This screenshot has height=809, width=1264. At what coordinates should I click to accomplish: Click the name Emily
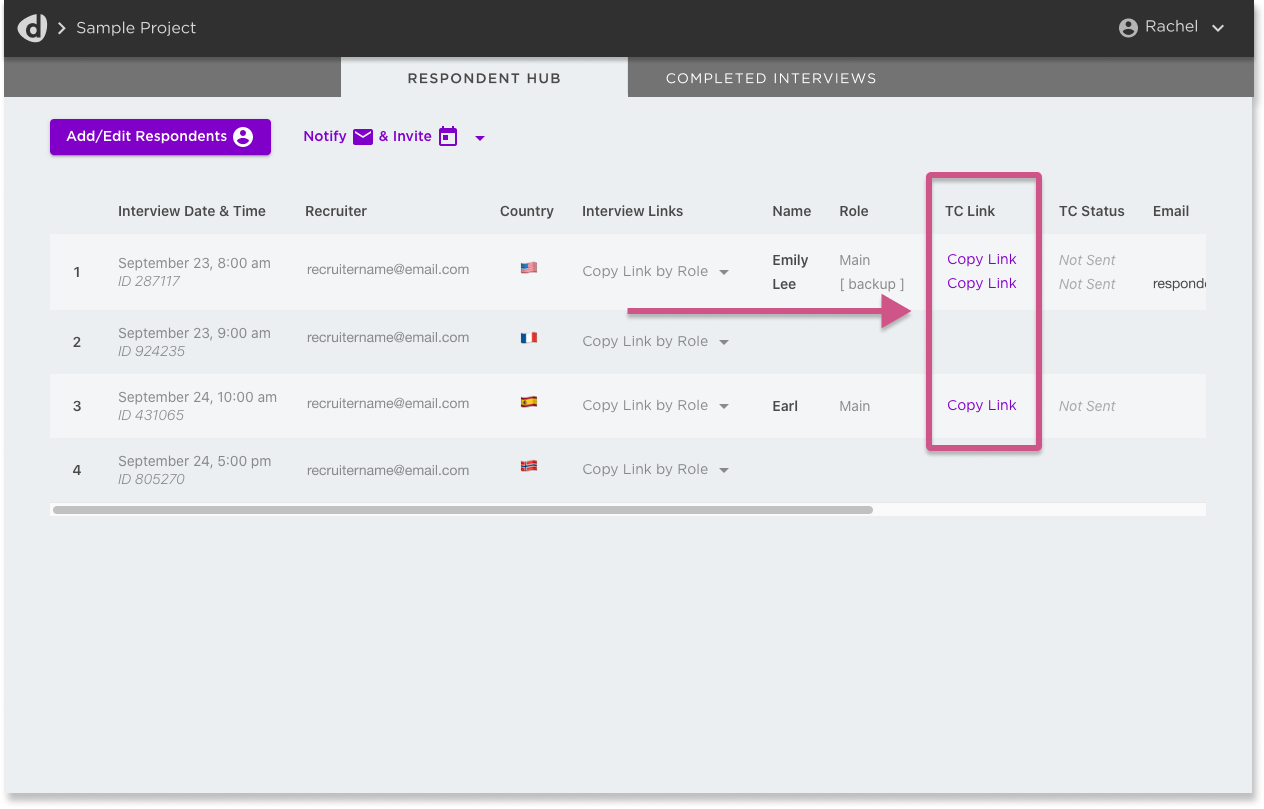(790, 260)
